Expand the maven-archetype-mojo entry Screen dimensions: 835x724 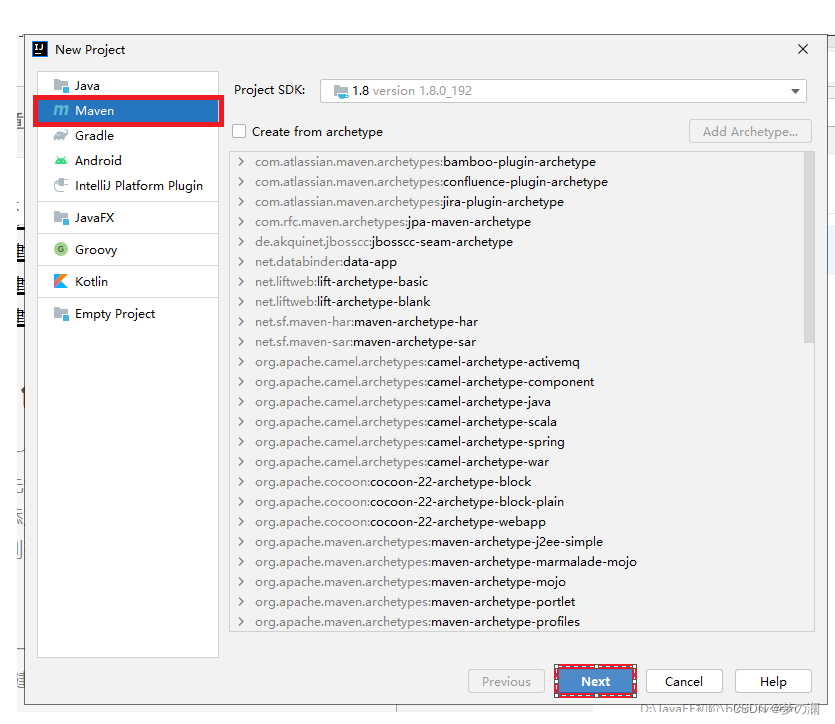tap(241, 581)
